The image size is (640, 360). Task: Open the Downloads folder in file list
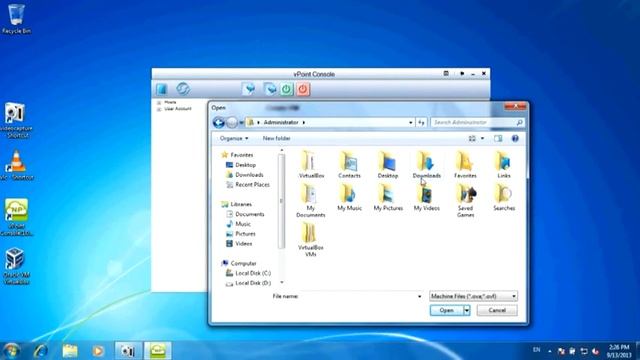point(427,165)
